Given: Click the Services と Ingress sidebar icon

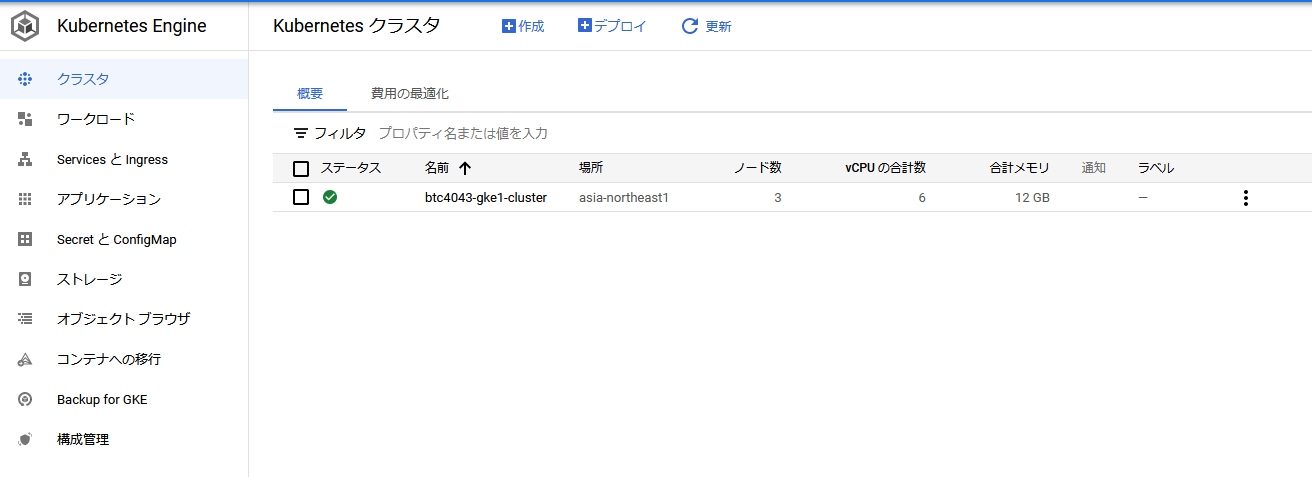Looking at the screenshot, I should 26,159.
